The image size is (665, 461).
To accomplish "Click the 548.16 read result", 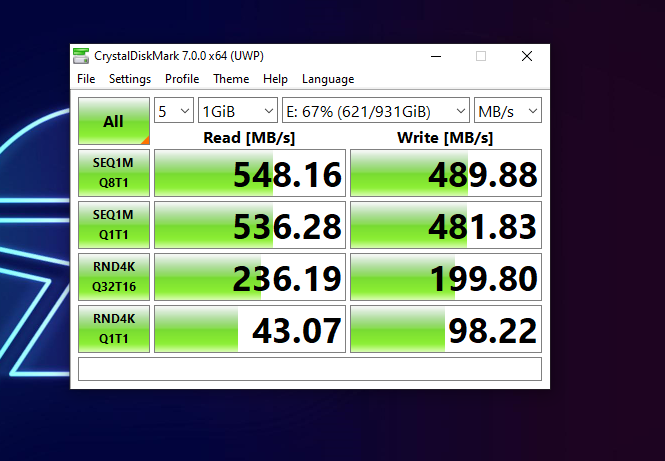I will (250, 173).
